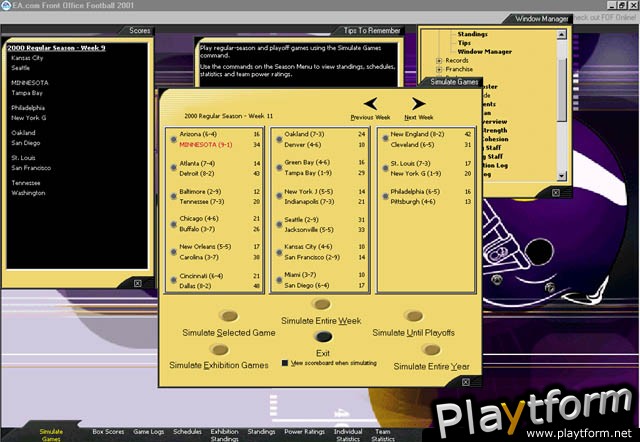
Task: Click the Simulate Games title tab
Action: (454, 82)
